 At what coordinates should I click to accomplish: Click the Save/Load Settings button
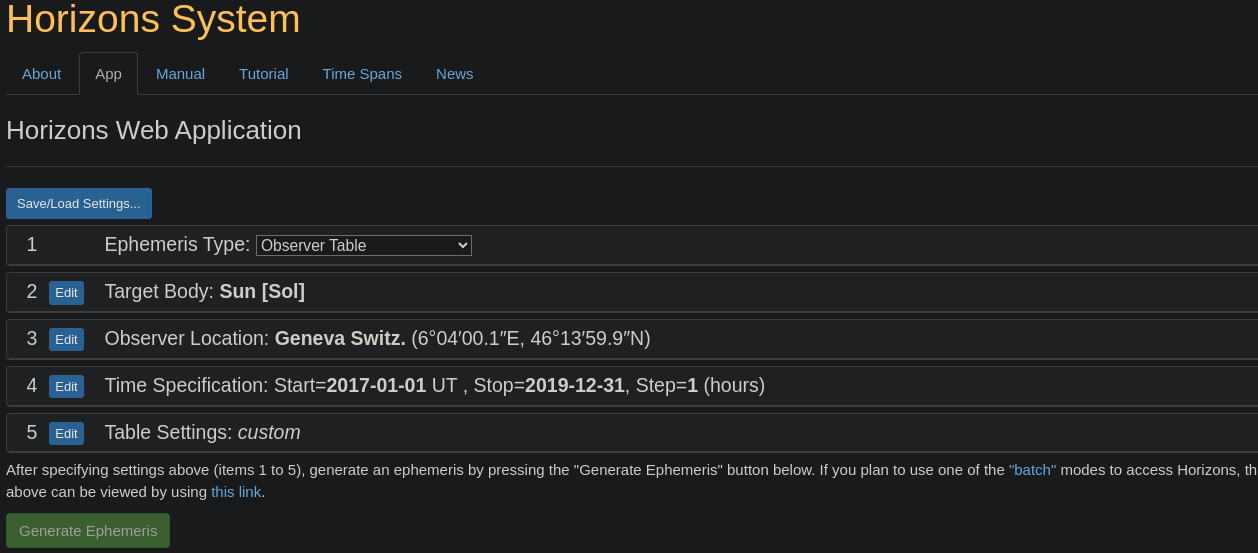[x=79, y=203]
